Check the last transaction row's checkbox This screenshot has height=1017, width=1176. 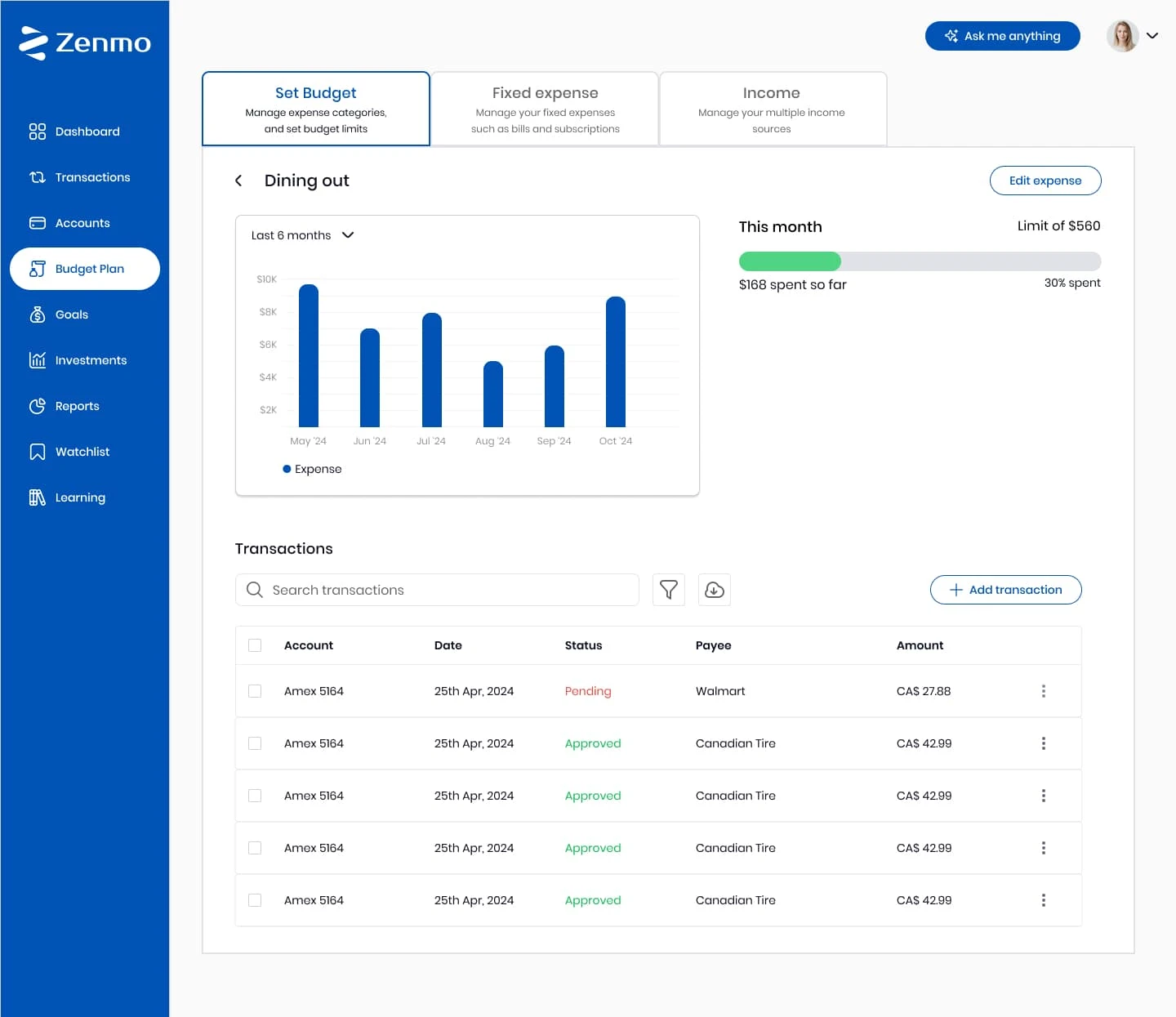pyautogui.click(x=255, y=900)
